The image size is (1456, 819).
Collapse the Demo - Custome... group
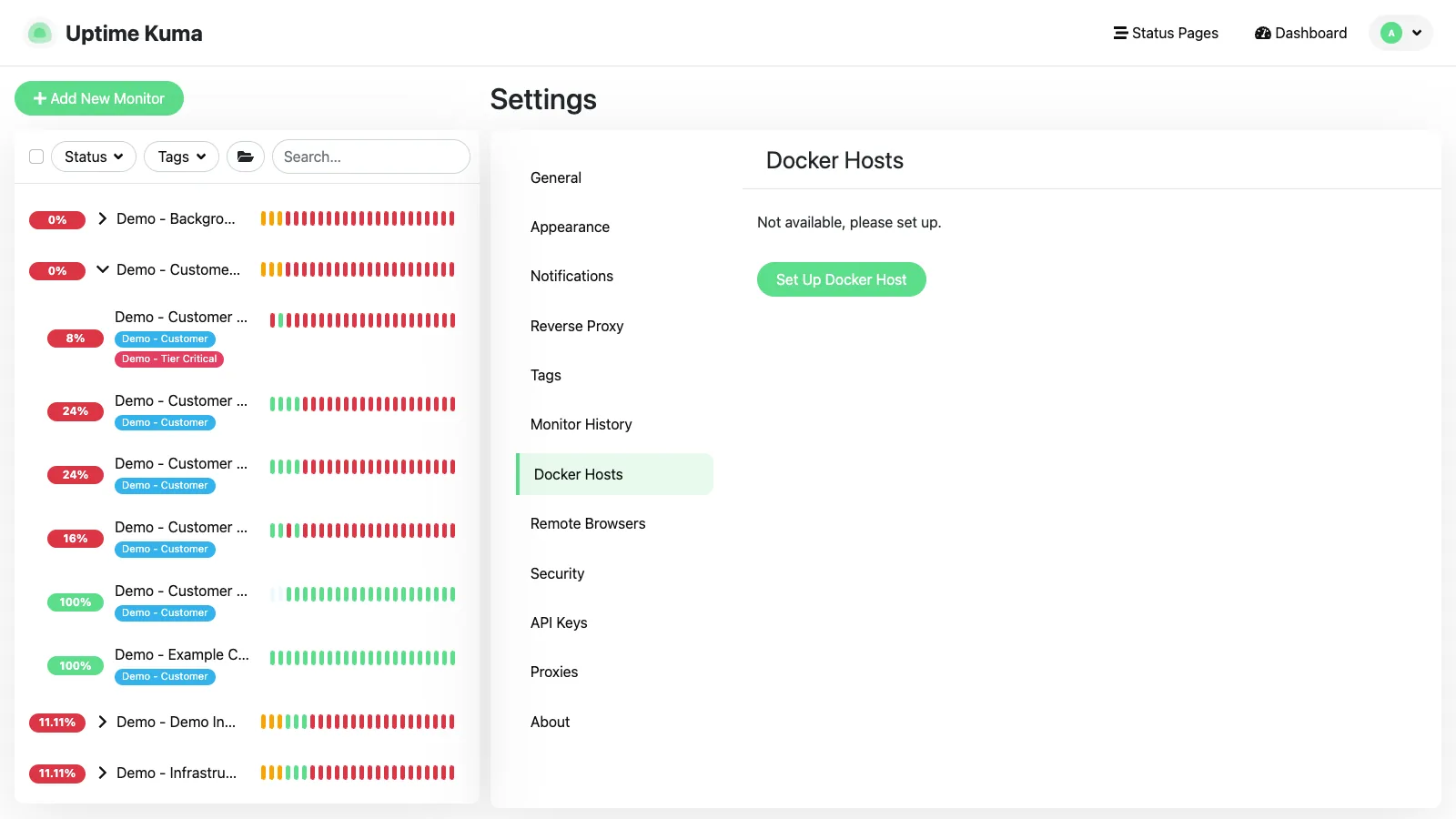103,269
